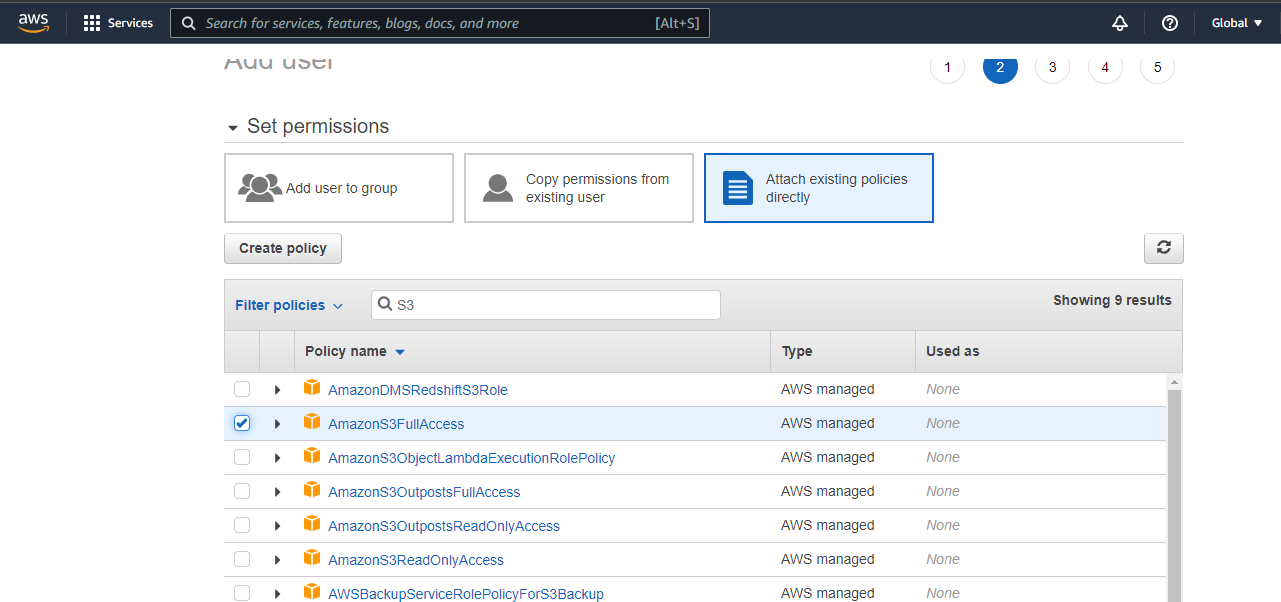This screenshot has width=1281, height=602.
Task: Expand AWSBackupServiceRolePolicyForS3Backup details
Action: click(x=277, y=594)
